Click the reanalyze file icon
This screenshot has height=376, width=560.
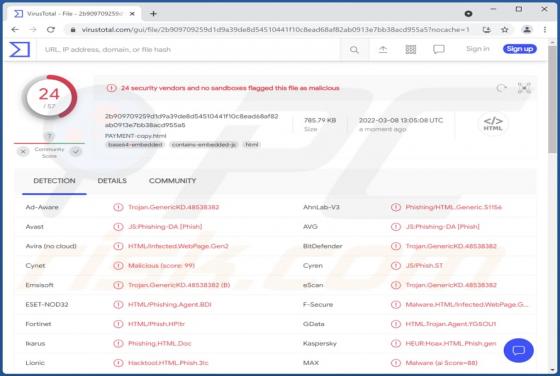tap(501, 88)
